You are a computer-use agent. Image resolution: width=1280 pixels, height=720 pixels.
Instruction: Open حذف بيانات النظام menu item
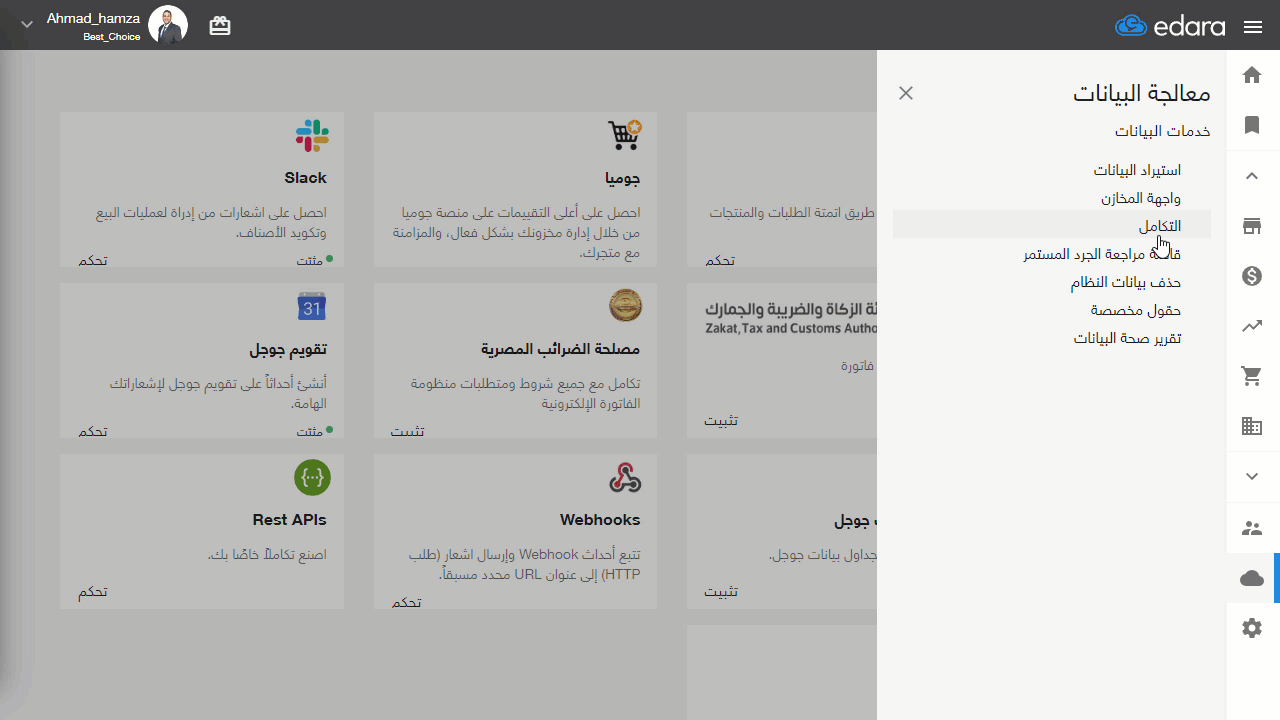click(x=1126, y=282)
